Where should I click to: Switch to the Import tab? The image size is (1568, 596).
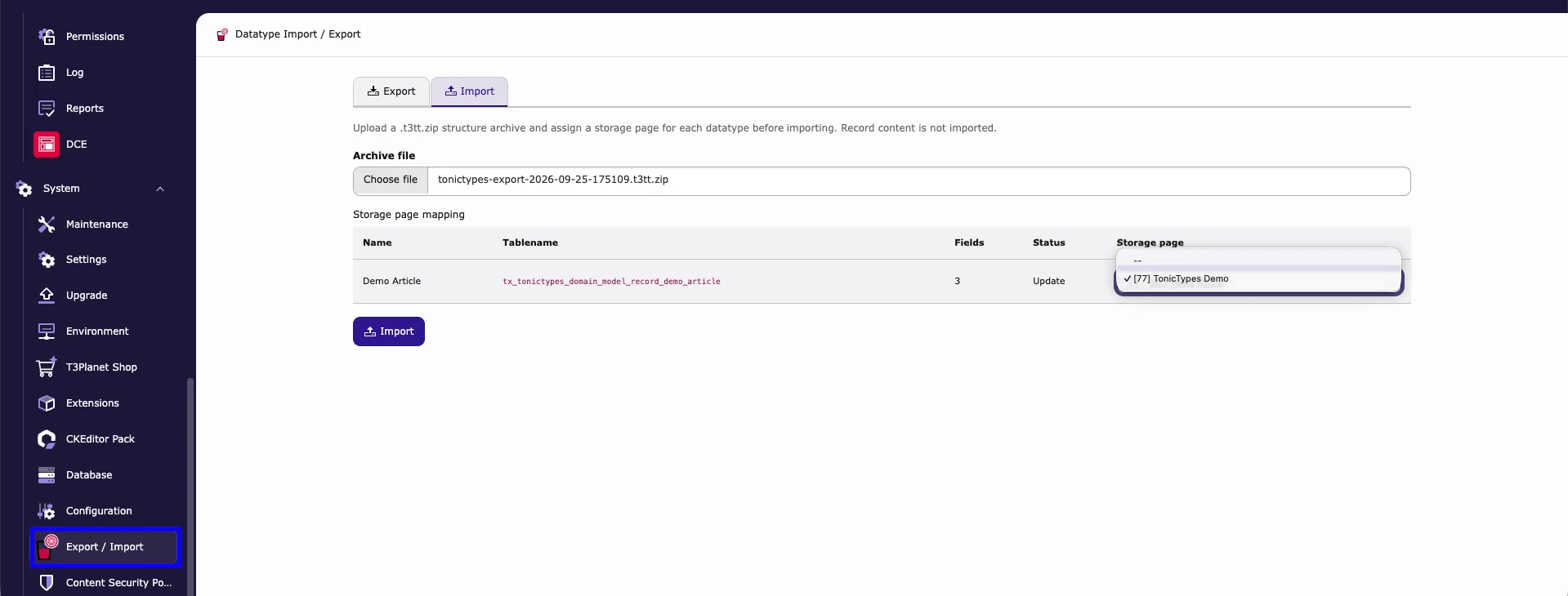coord(470,91)
